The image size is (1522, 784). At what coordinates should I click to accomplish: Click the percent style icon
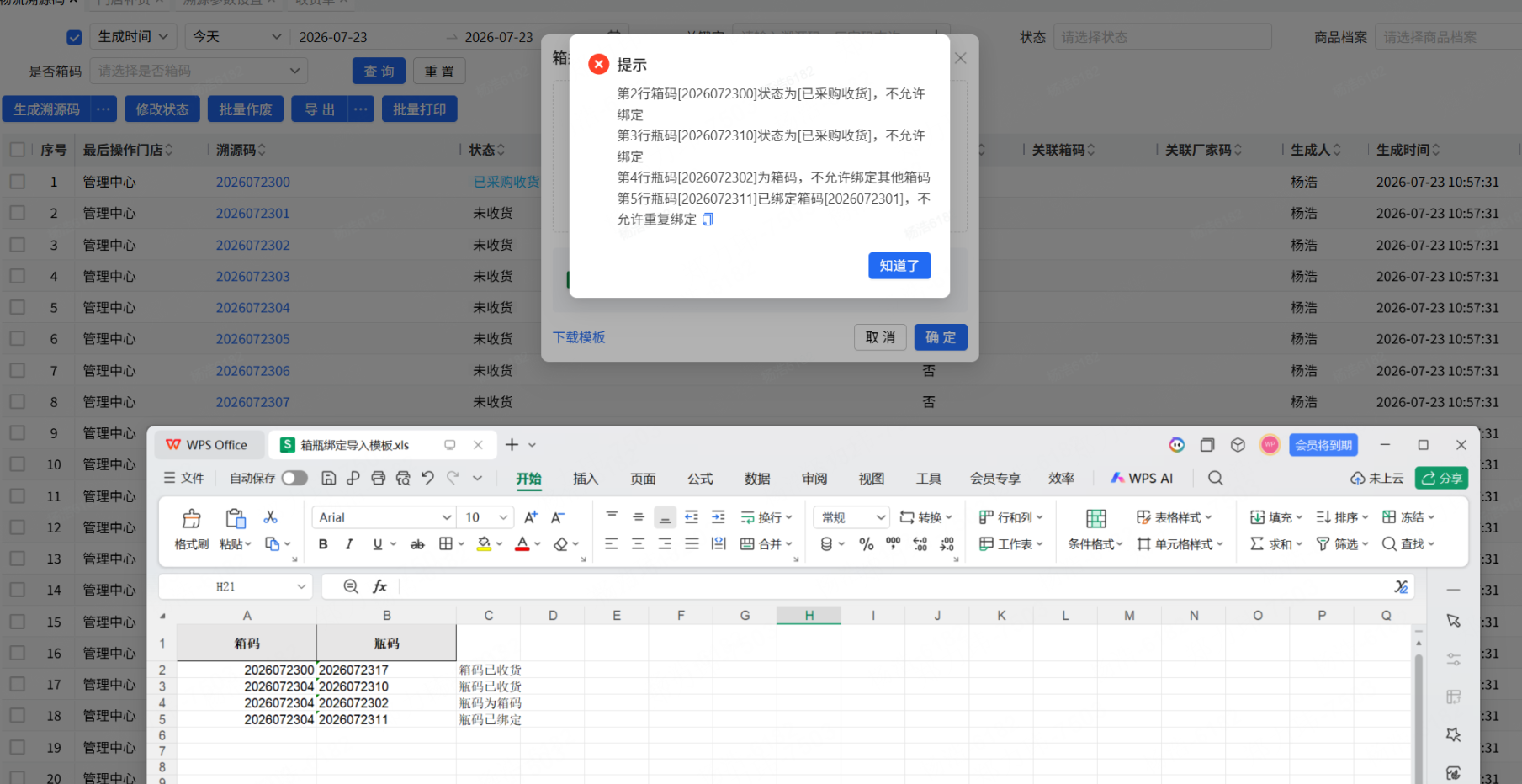click(866, 544)
